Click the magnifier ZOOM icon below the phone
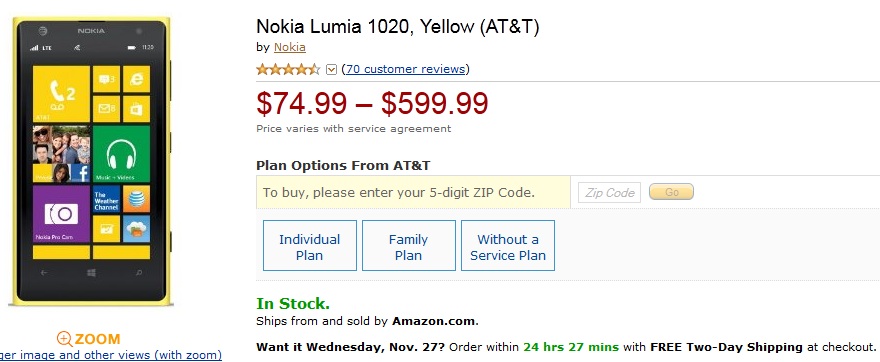The width and height of the screenshot is (880, 362). coord(65,339)
